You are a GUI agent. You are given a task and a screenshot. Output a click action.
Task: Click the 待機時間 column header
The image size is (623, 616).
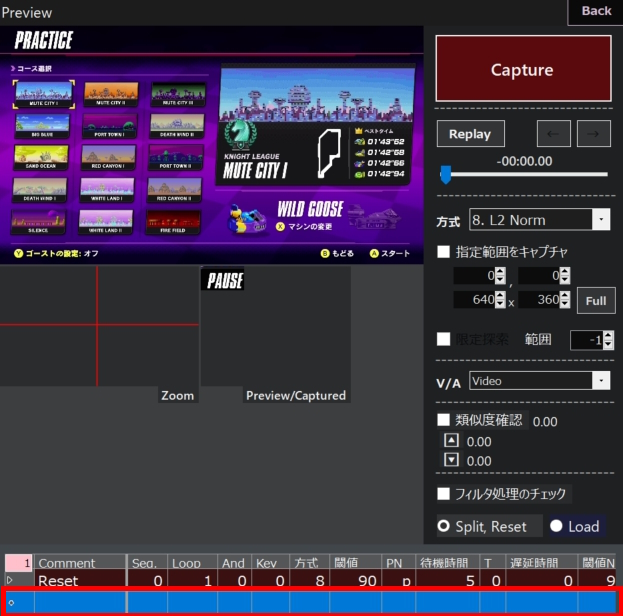pyautogui.click(x=447, y=562)
